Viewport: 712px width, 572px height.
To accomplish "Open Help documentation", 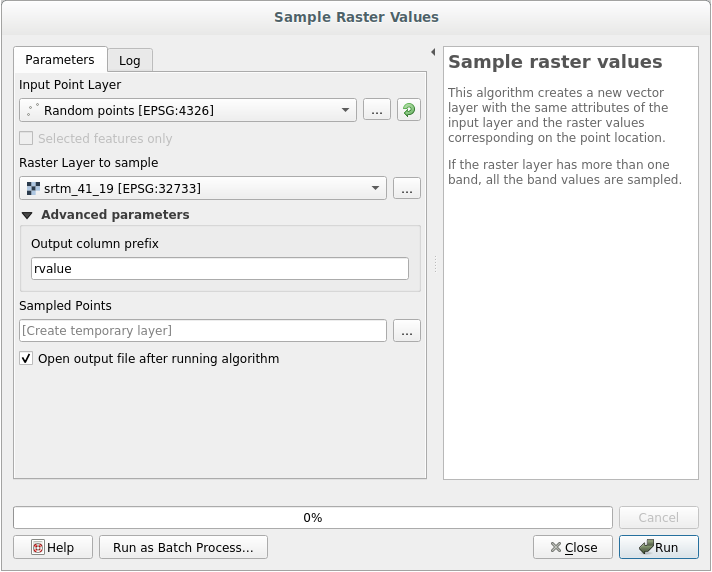I will [53, 547].
